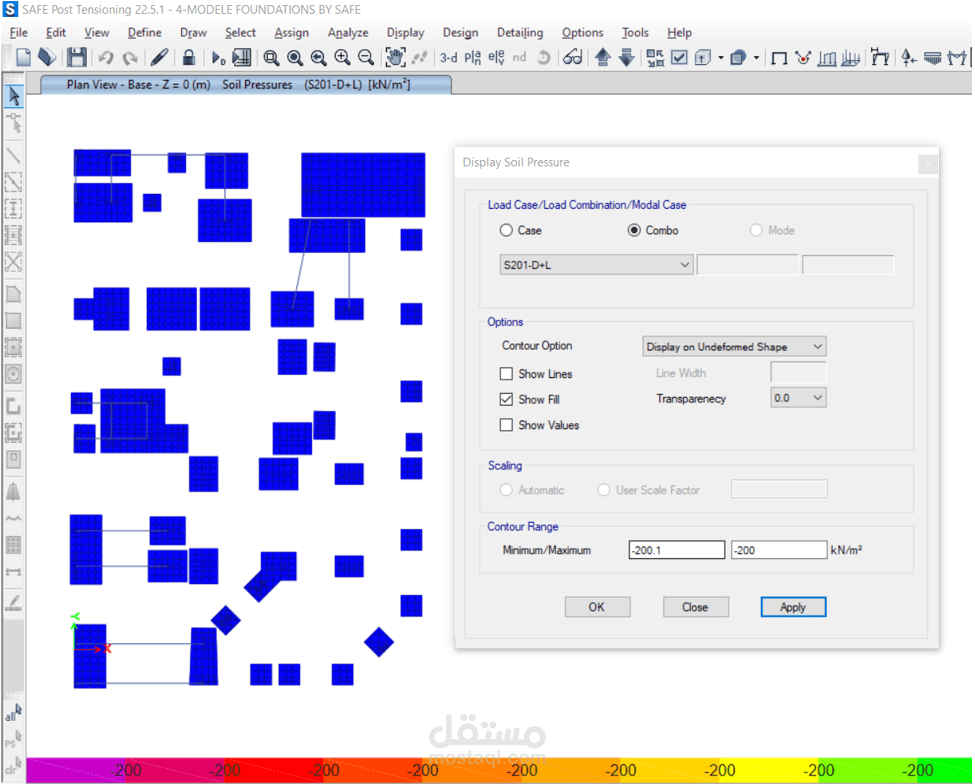The height and width of the screenshot is (784, 975).
Task: Click the 'all' select icon in left toolbar
Action: (x=13, y=713)
